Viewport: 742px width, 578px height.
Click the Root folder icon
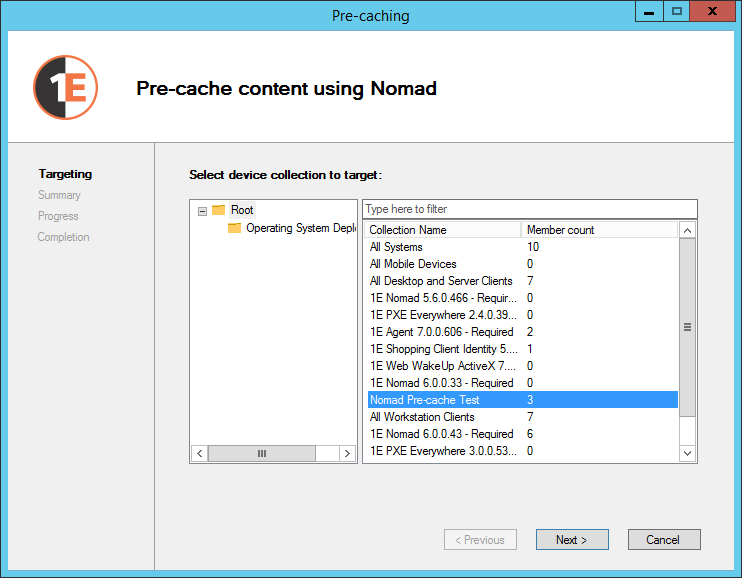click(x=218, y=210)
